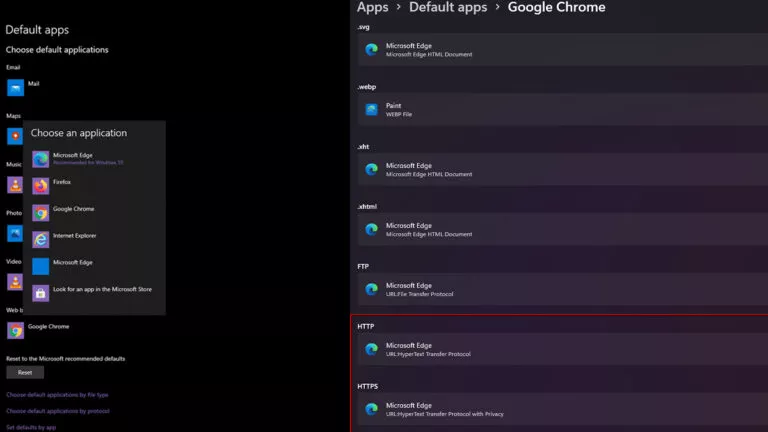Click the Reset button
This screenshot has width=768, height=432.
25,372
